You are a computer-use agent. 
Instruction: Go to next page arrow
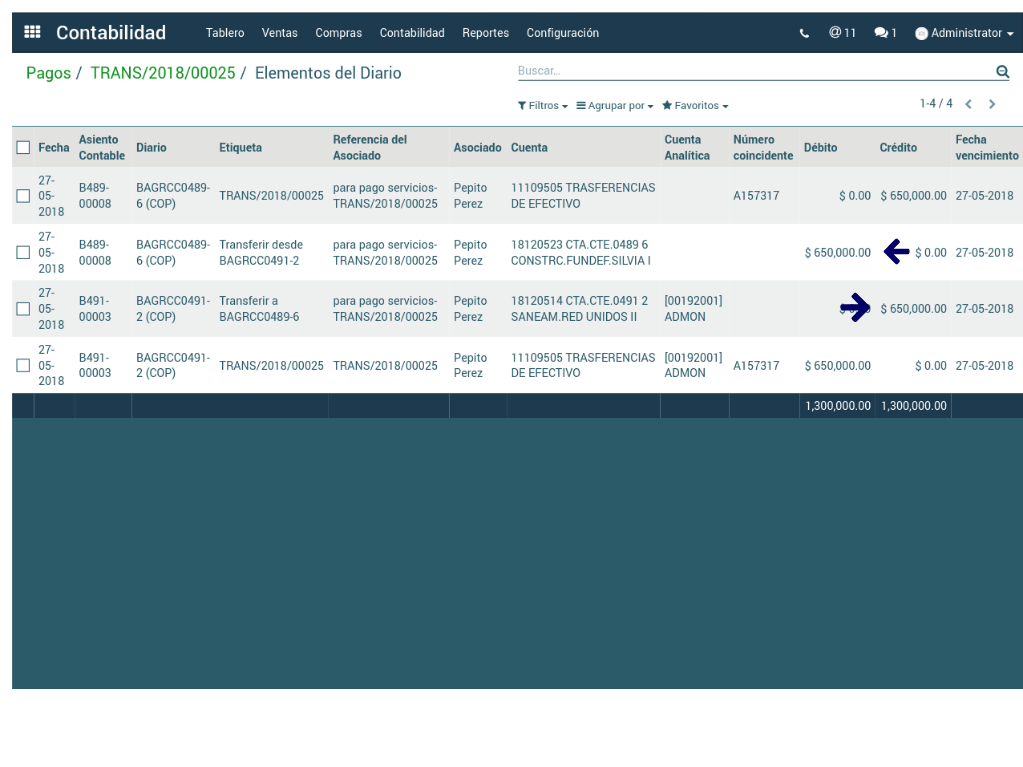tap(992, 104)
